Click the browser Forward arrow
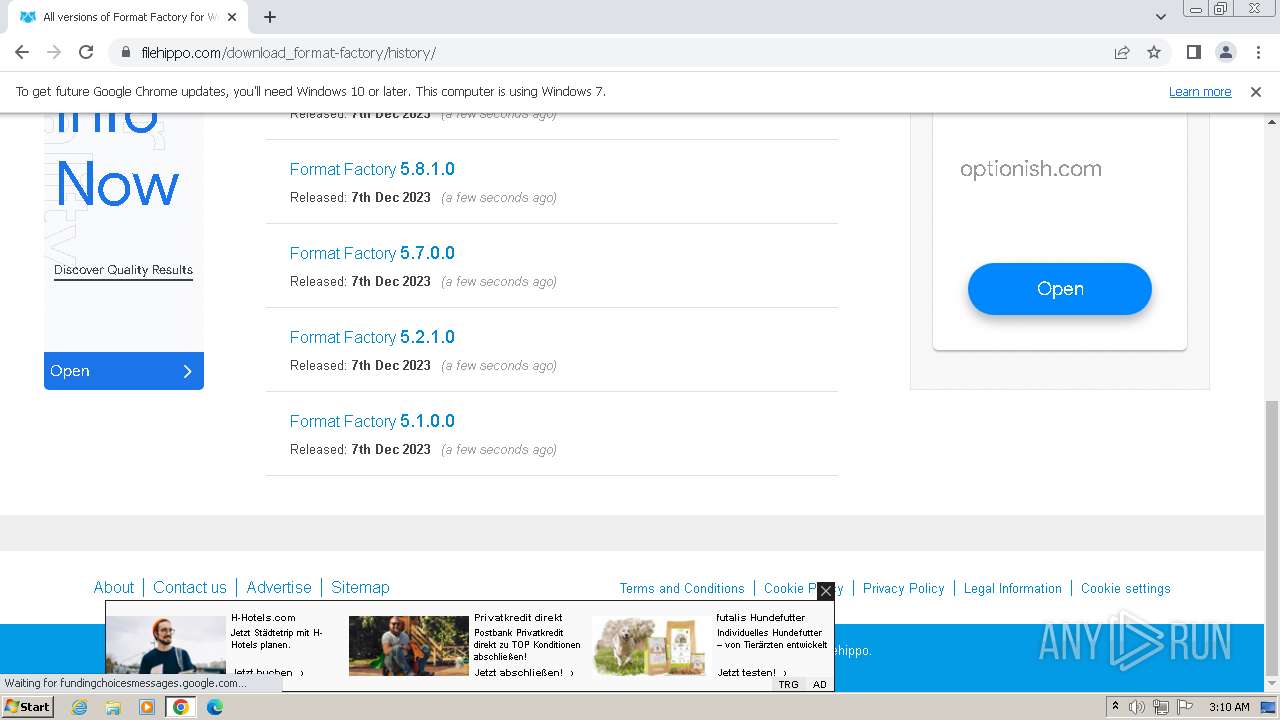This screenshot has width=1280, height=720. [x=54, y=53]
